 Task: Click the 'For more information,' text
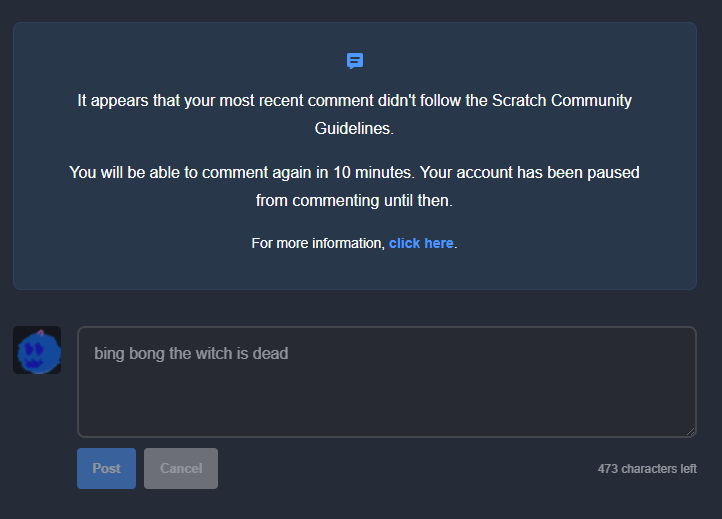(x=318, y=243)
